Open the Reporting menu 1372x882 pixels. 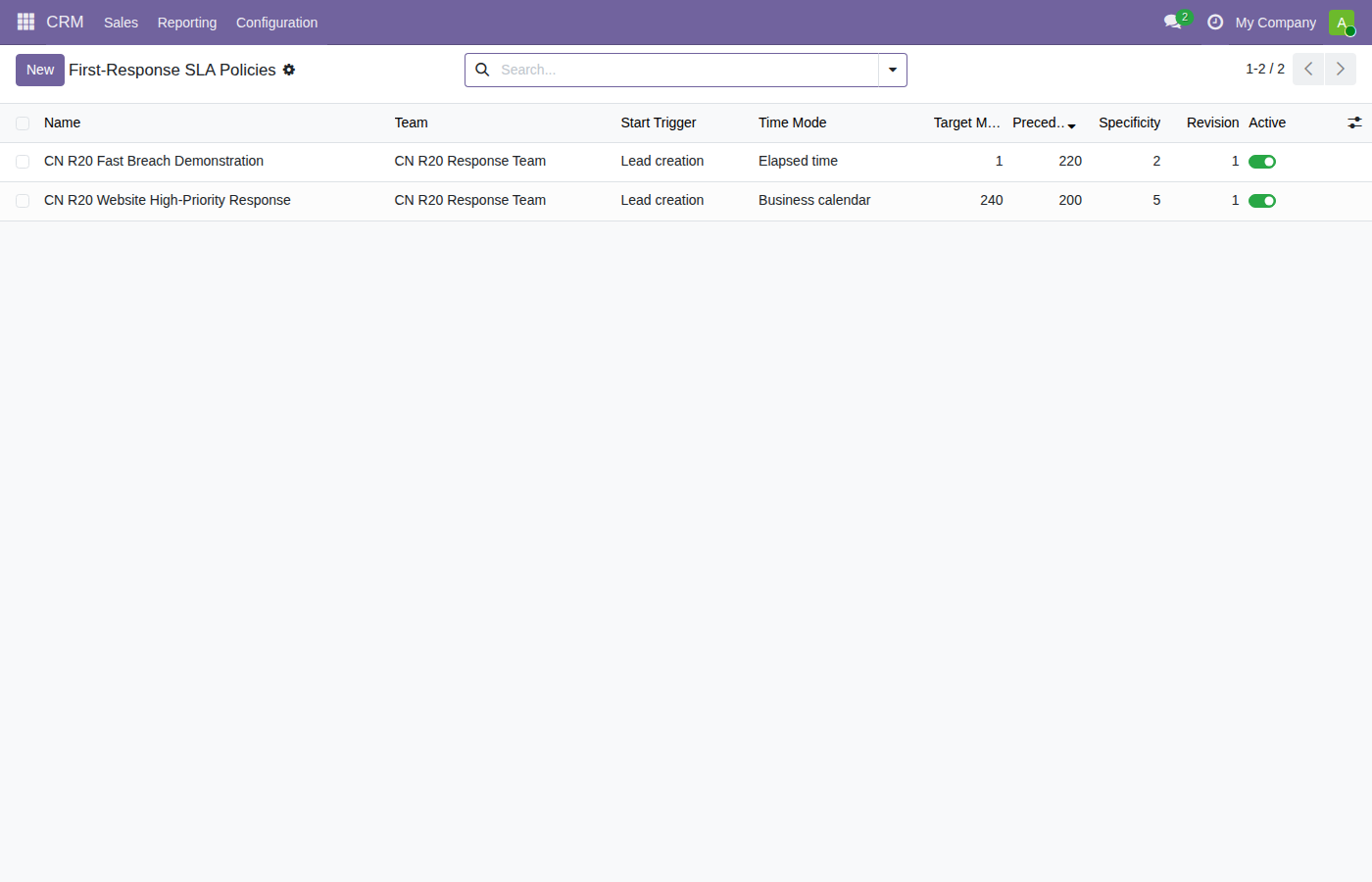[x=187, y=23]
